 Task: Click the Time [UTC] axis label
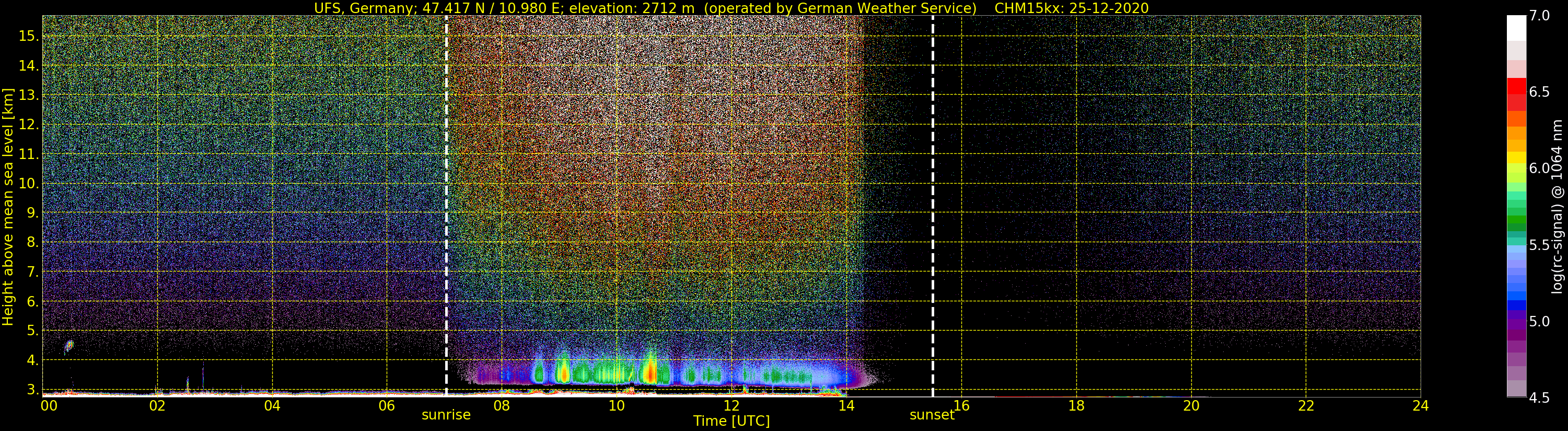731,421
